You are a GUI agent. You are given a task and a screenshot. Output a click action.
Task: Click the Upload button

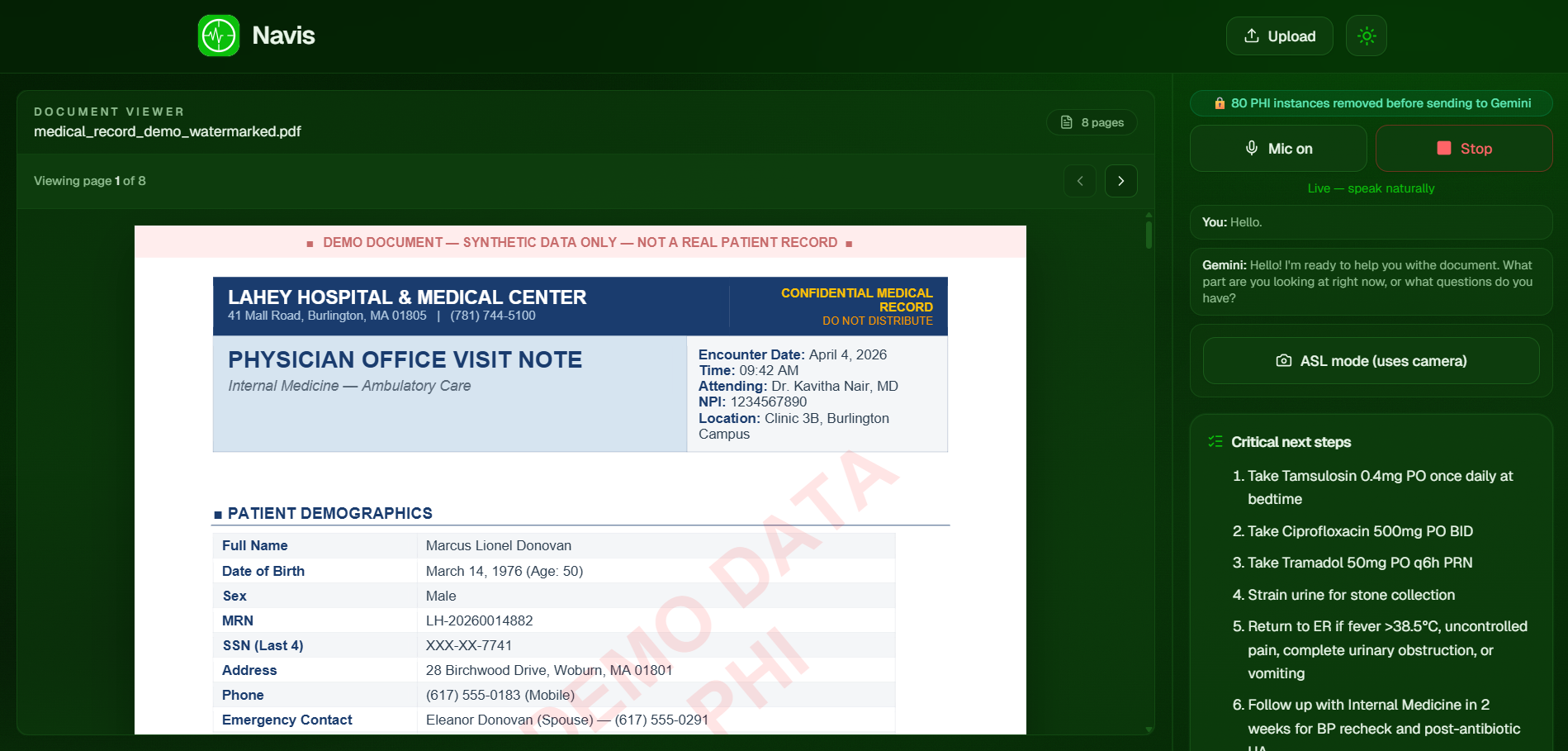(x=1279, y=36)
